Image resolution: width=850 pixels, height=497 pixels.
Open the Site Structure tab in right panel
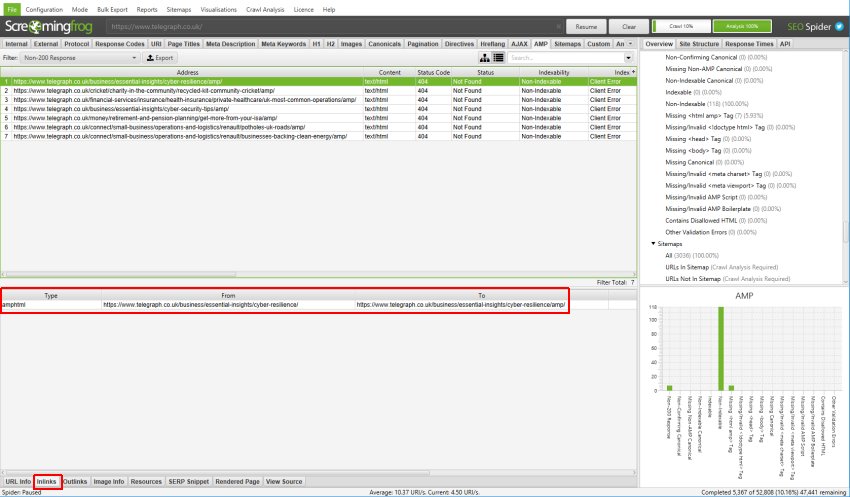tap(699, 44)
